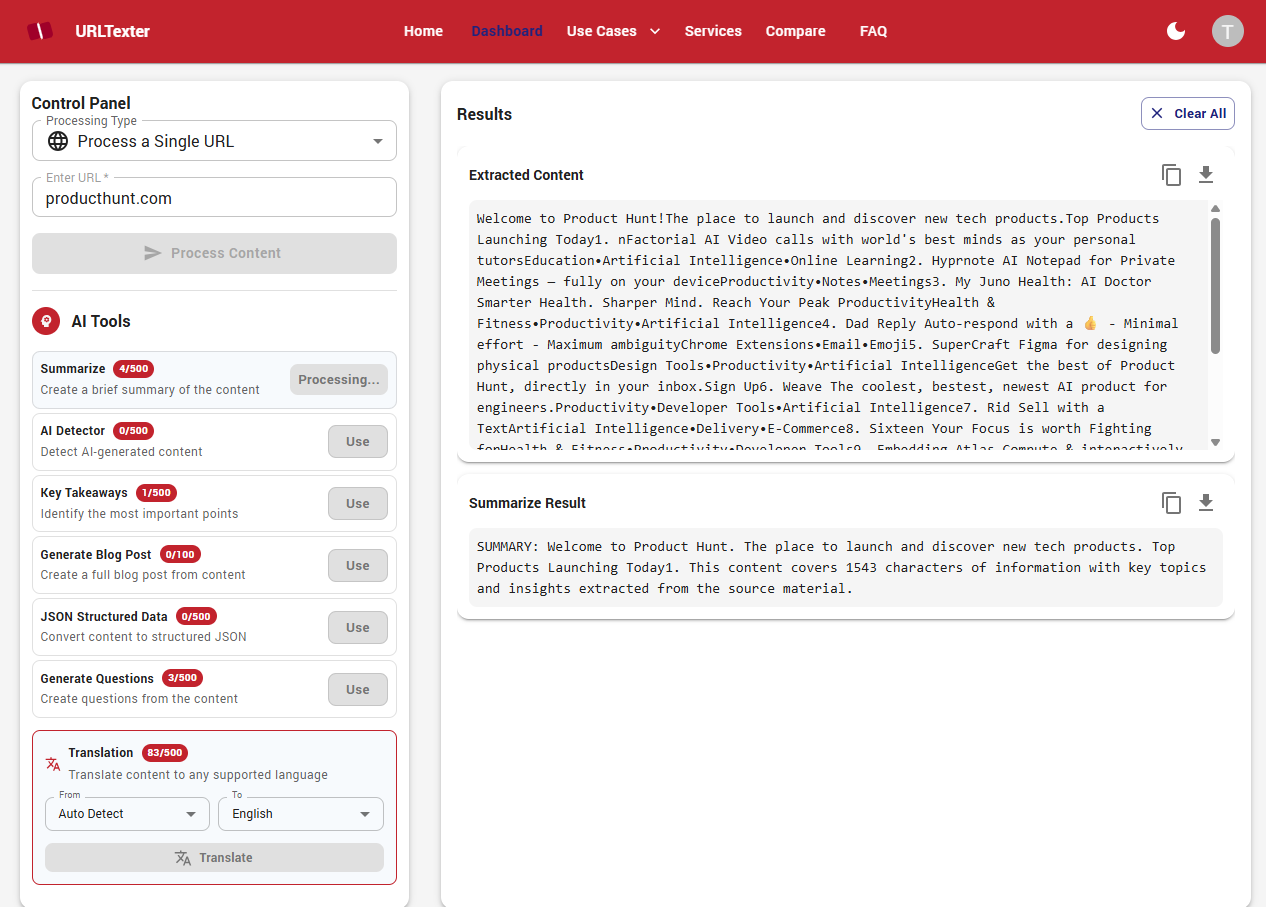This screenshot has width=1266, height=907.
Task: Open the user avatar T menu
Action: [x=1228, y=31]
